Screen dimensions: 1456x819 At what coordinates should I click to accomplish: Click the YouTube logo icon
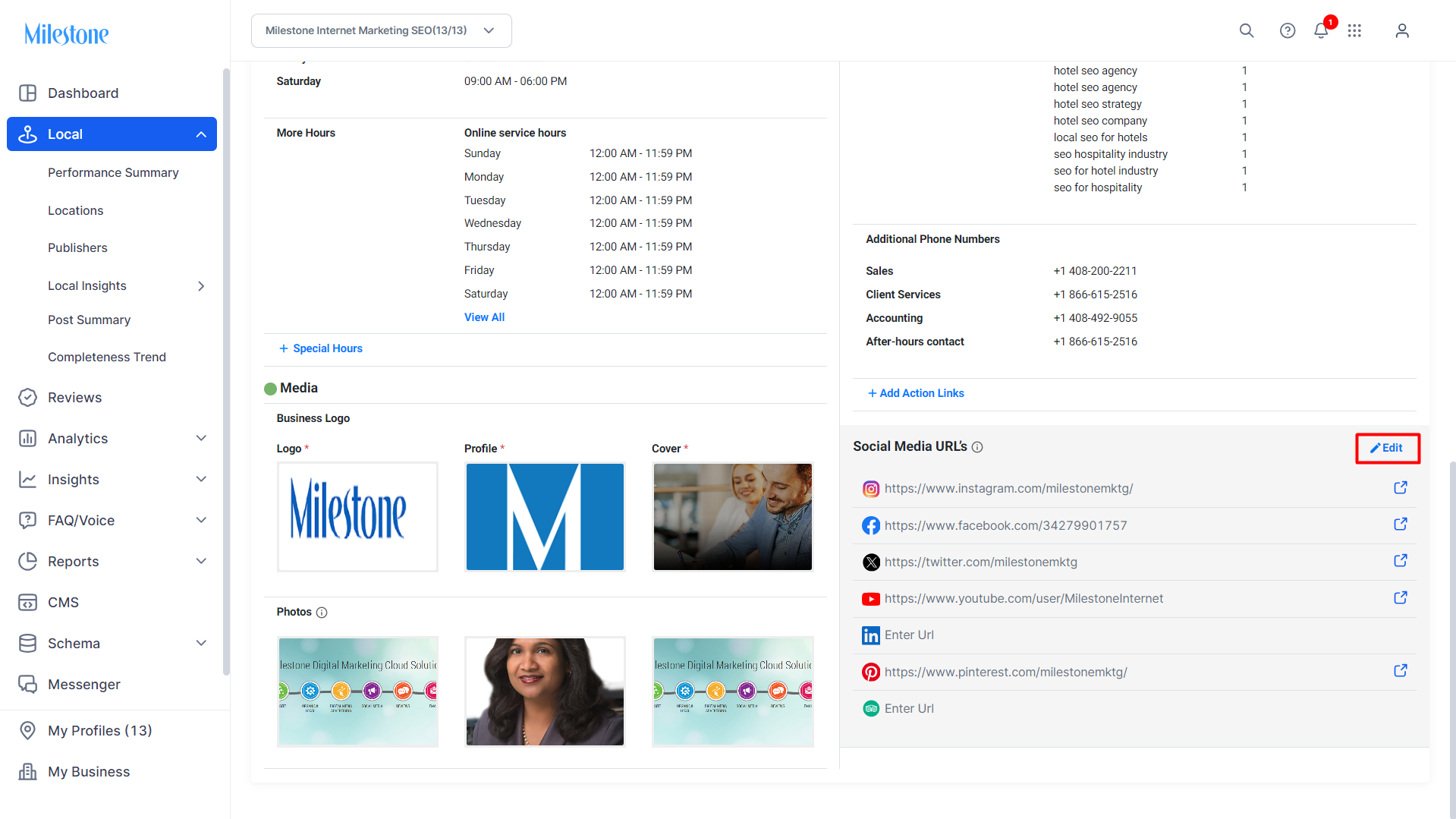pos(871,599)
